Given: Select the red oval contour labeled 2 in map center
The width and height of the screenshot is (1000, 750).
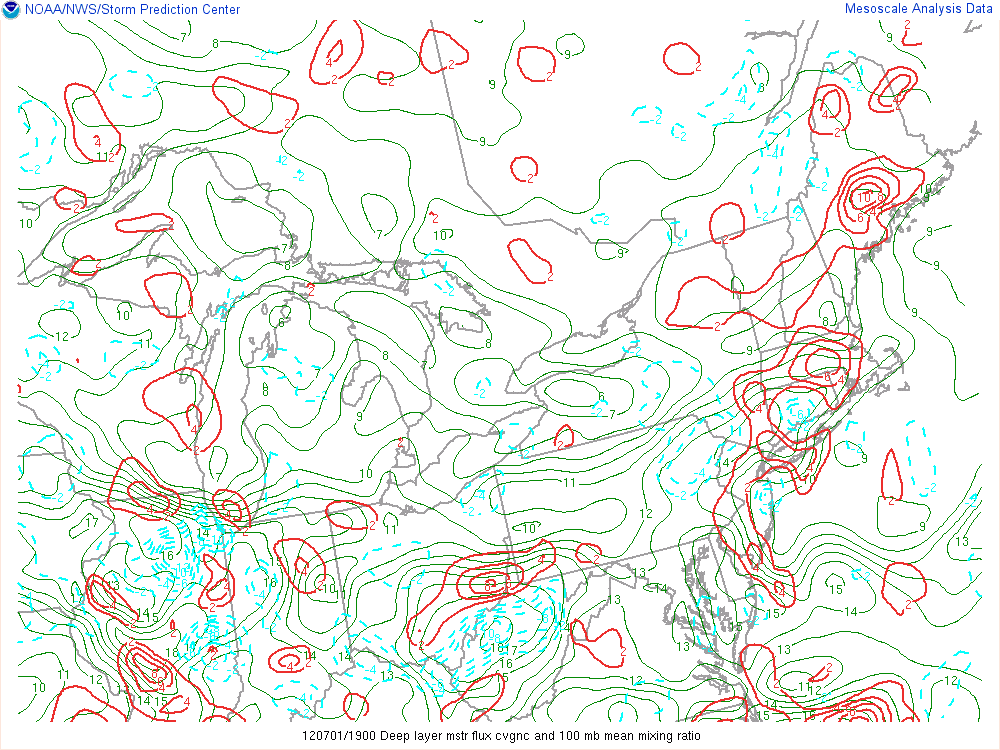Looking at the screenshot, I should [x=530, y=258].
